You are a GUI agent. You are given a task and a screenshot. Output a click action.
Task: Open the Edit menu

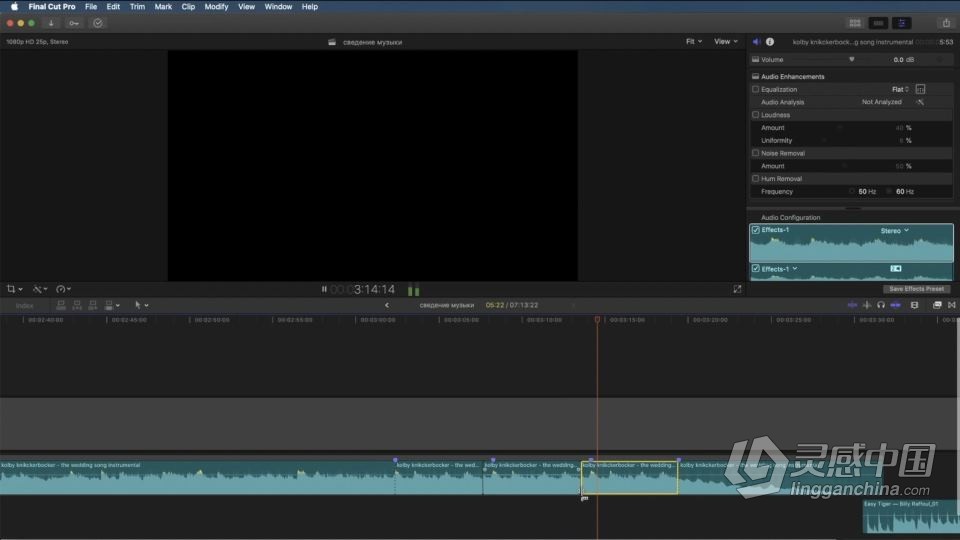point(113,7)
